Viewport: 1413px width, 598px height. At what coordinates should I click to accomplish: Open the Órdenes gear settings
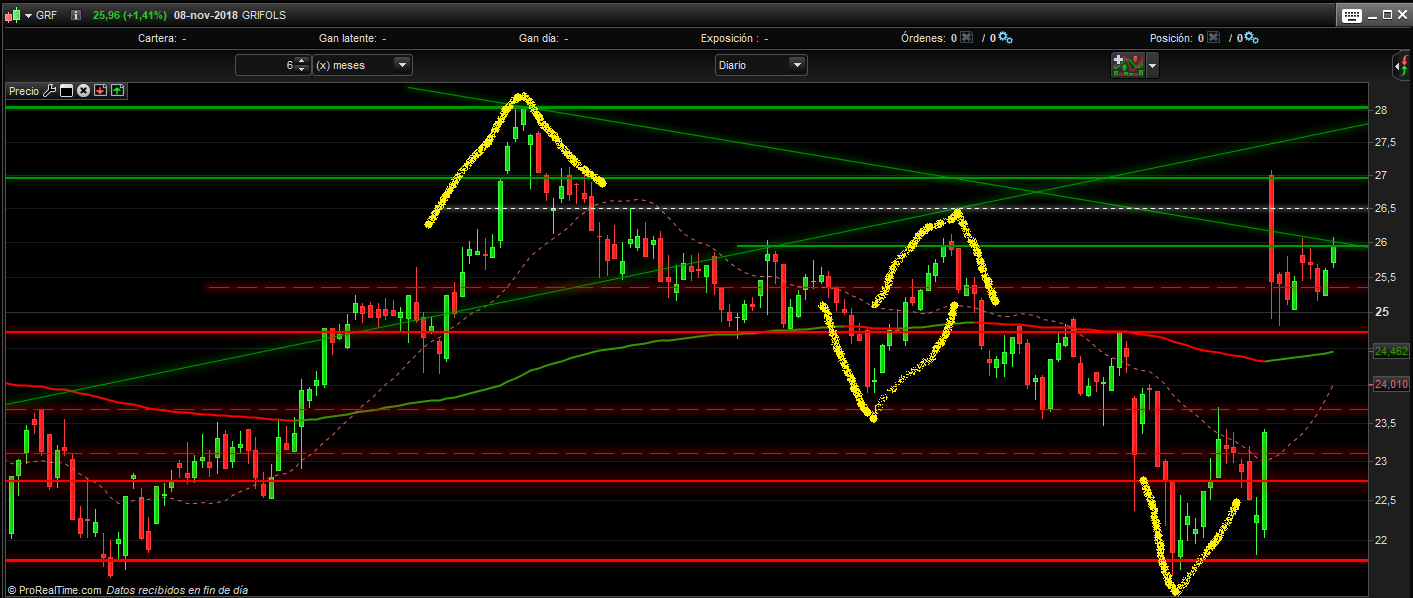click(1005, 38)
